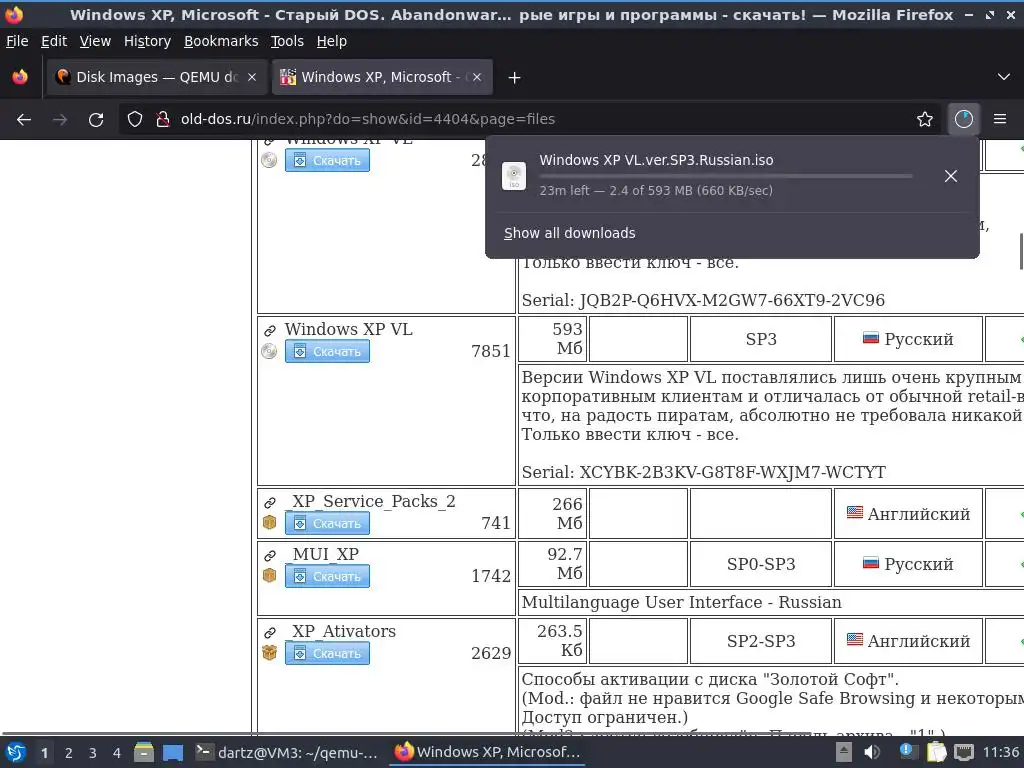Go back with the browser back arrow
Viewport: 1024px width, 768px height.
(24, 120)
